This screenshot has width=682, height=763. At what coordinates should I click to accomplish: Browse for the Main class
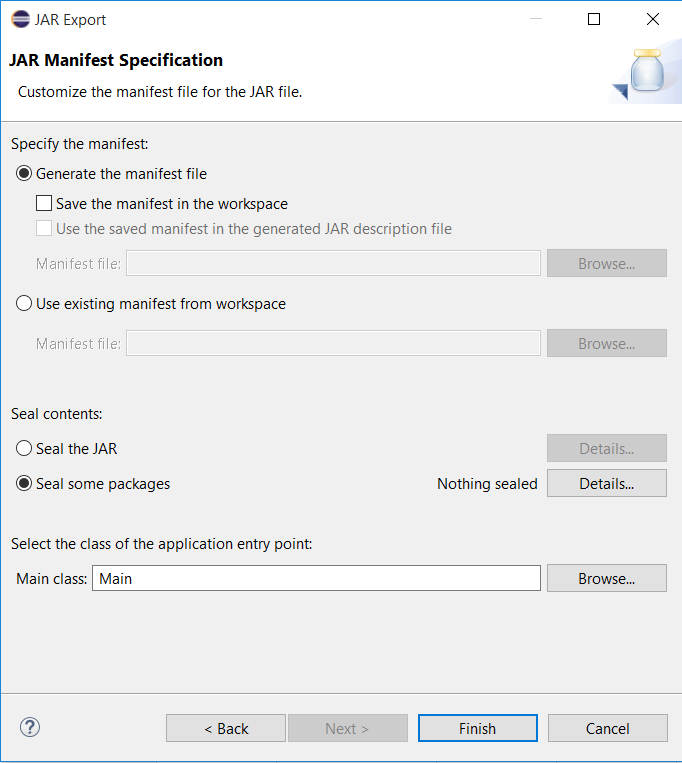point(606,578)
